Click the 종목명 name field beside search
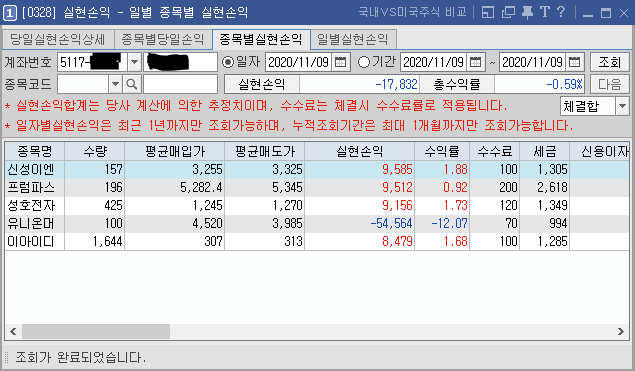This screenshot has width=635, height=371. click(x=180, y=84)
